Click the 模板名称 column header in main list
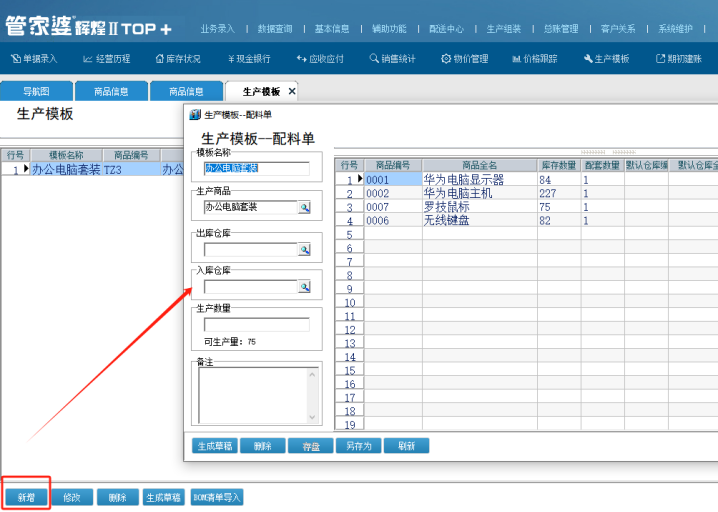The width and height of the screenshot is (718, 512). coord(66,155)
